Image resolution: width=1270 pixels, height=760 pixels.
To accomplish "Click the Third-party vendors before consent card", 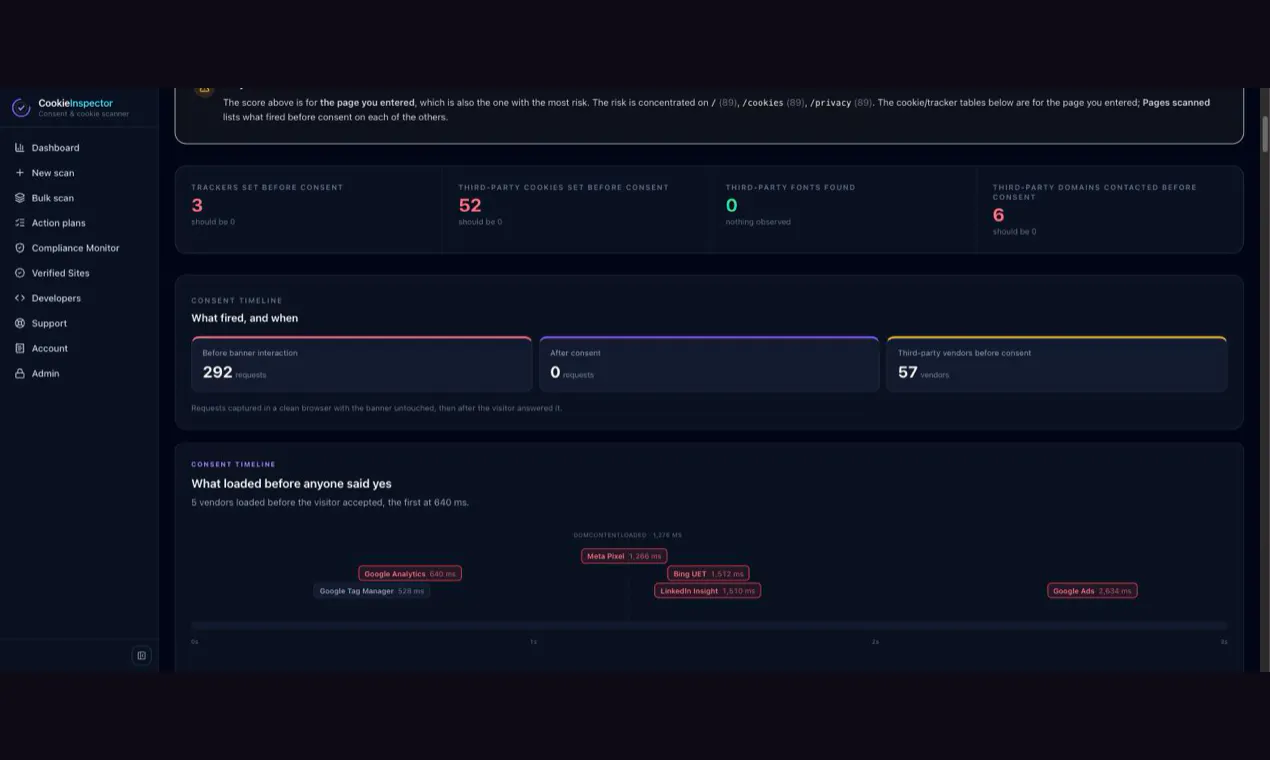I will (x=1057, y=364).
